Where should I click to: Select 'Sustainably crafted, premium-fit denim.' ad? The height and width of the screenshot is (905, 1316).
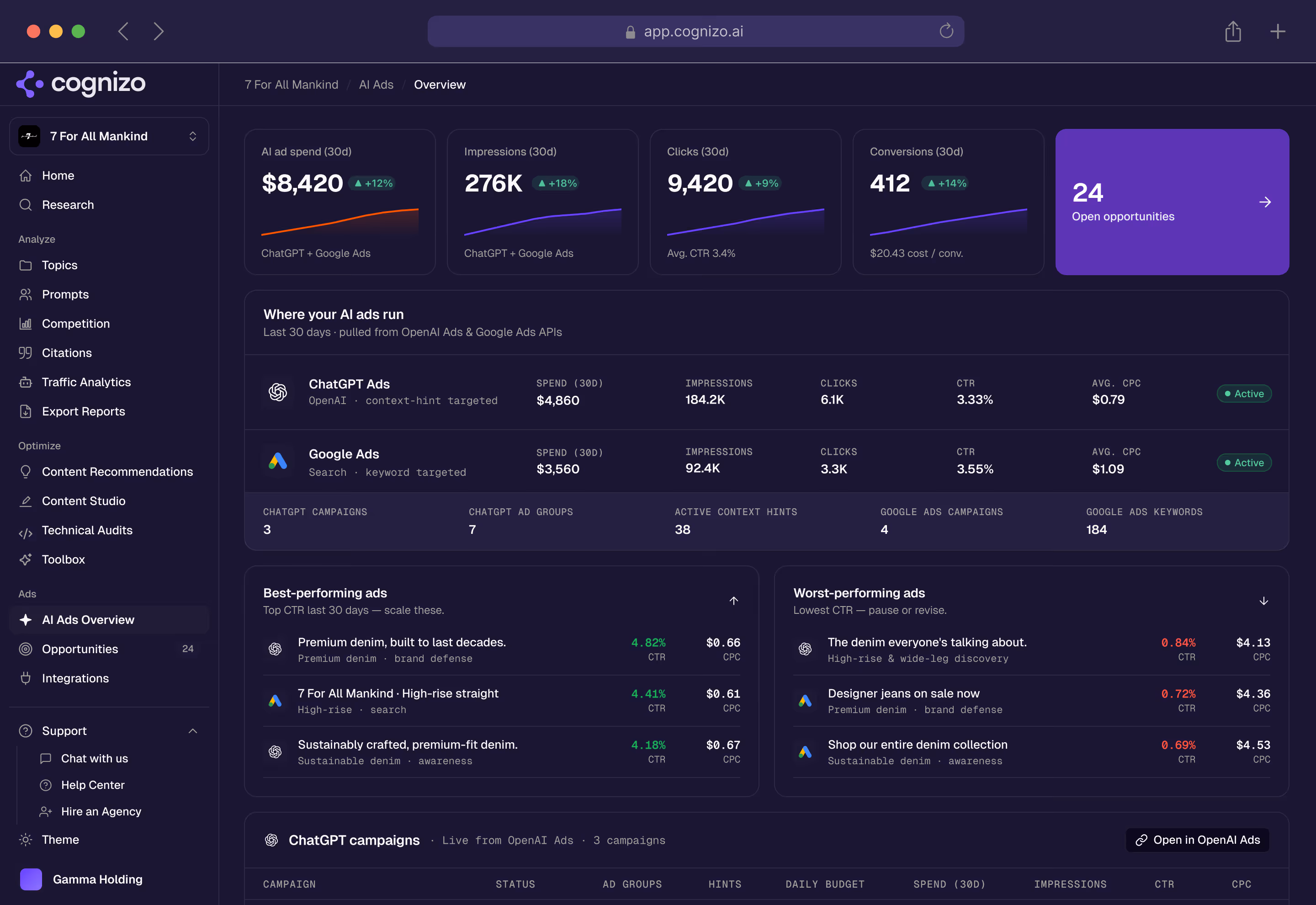point(502,752)
